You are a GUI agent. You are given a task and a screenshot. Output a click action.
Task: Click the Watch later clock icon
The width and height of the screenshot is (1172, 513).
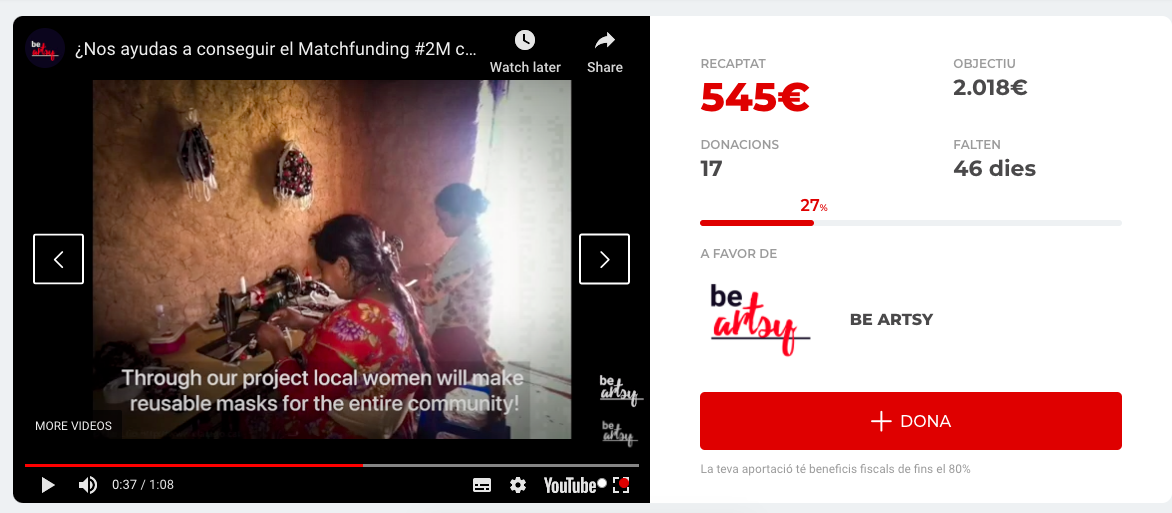point(525,40)
